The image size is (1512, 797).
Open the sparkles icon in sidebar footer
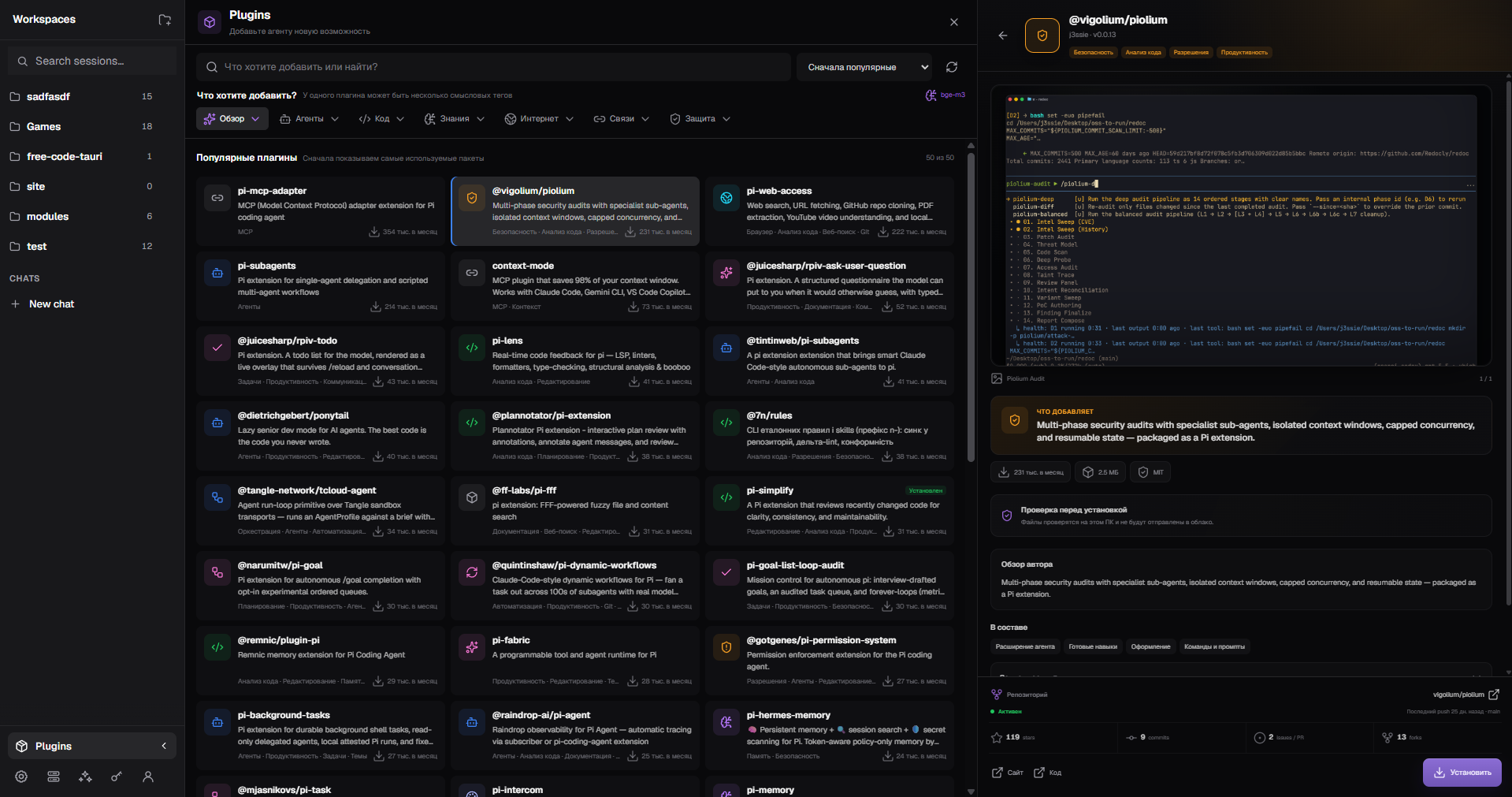(85, 777)
